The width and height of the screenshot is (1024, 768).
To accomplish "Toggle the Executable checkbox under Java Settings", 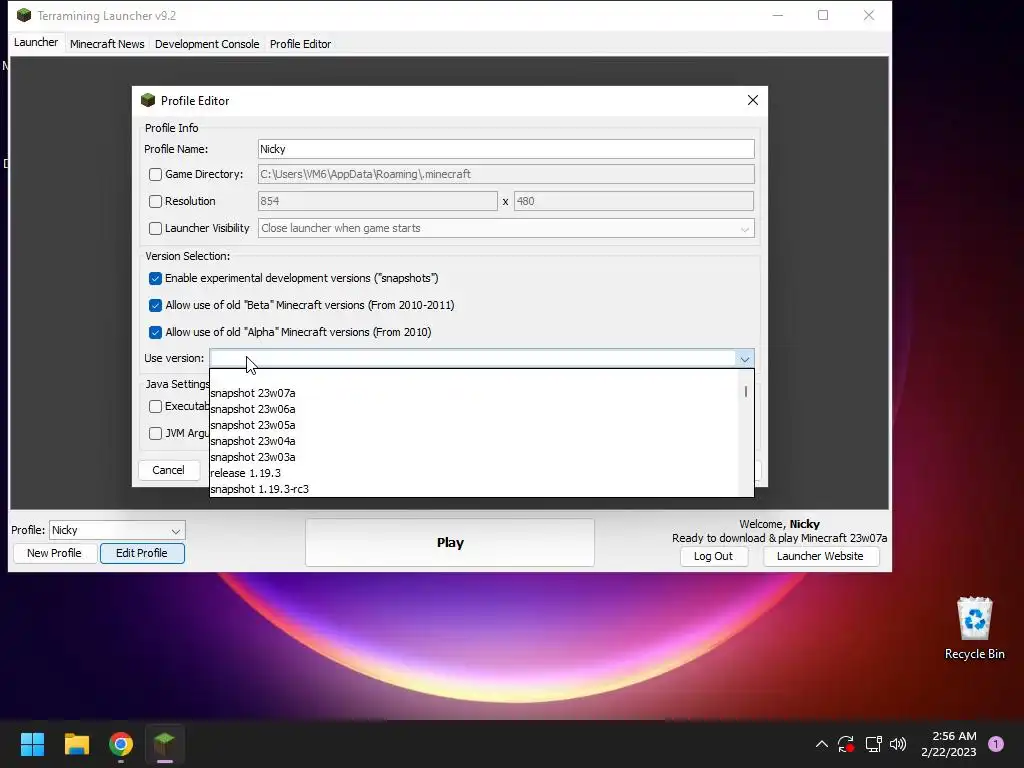I will (x=155, y=406).
